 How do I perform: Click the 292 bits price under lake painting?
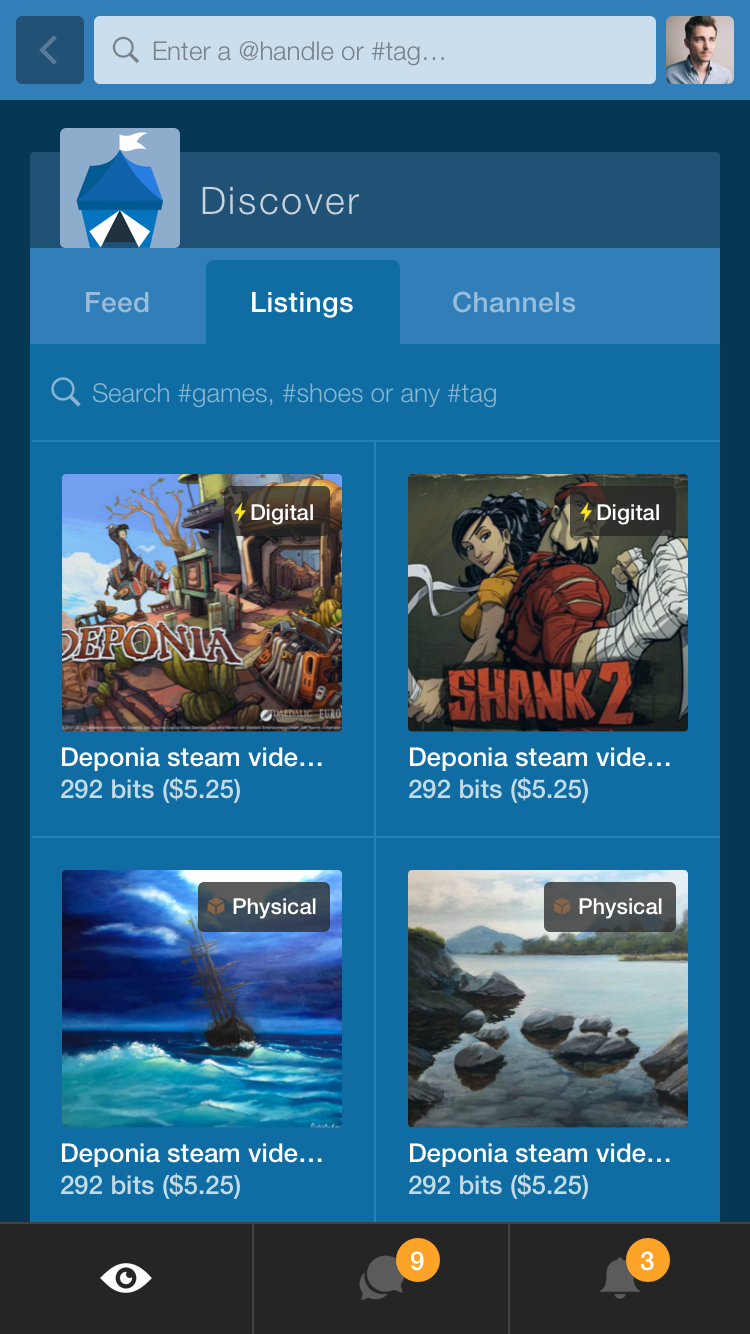499,1186
